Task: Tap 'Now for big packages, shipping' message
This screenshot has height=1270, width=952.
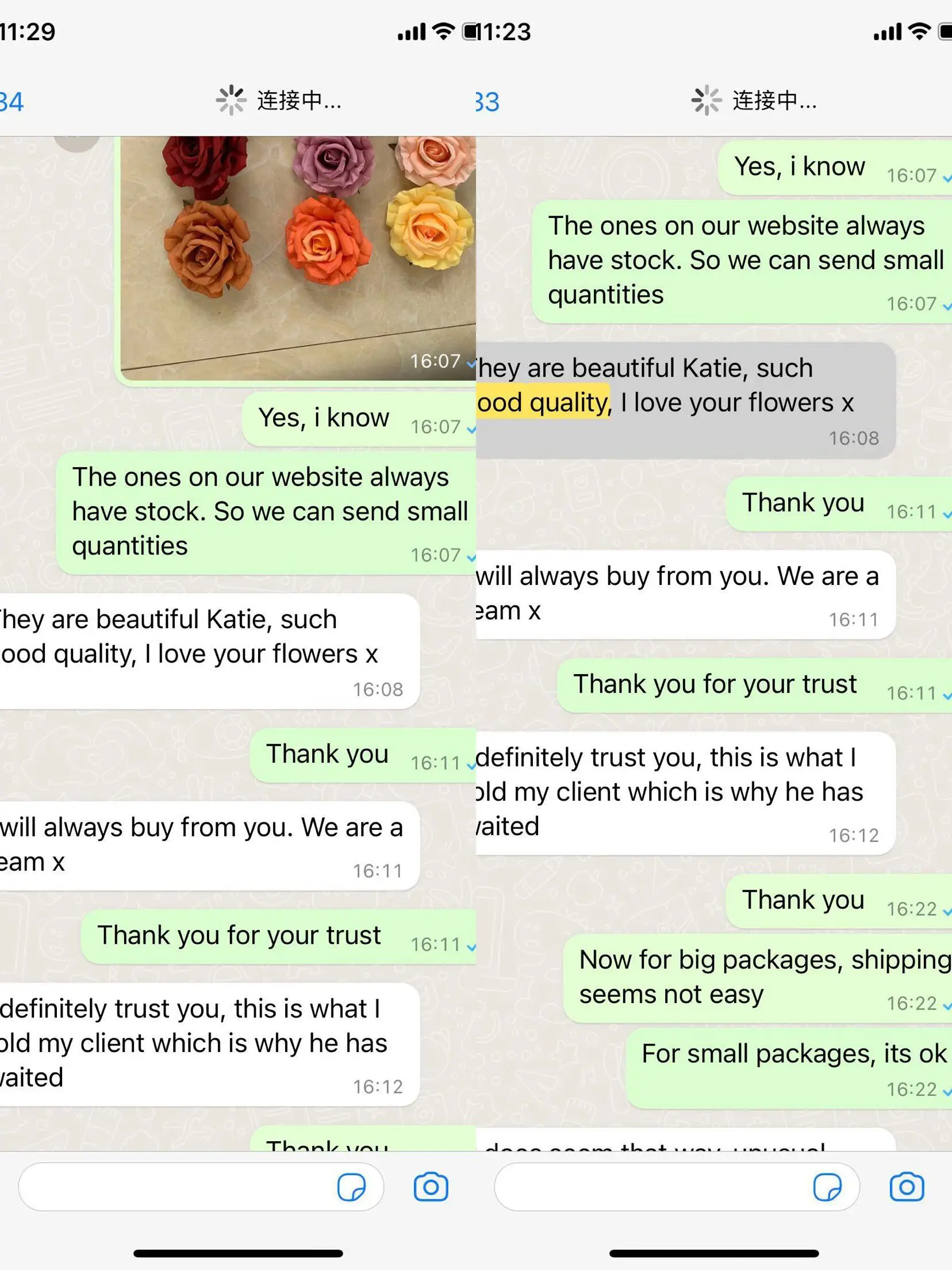Action: [x=758, y=979]
